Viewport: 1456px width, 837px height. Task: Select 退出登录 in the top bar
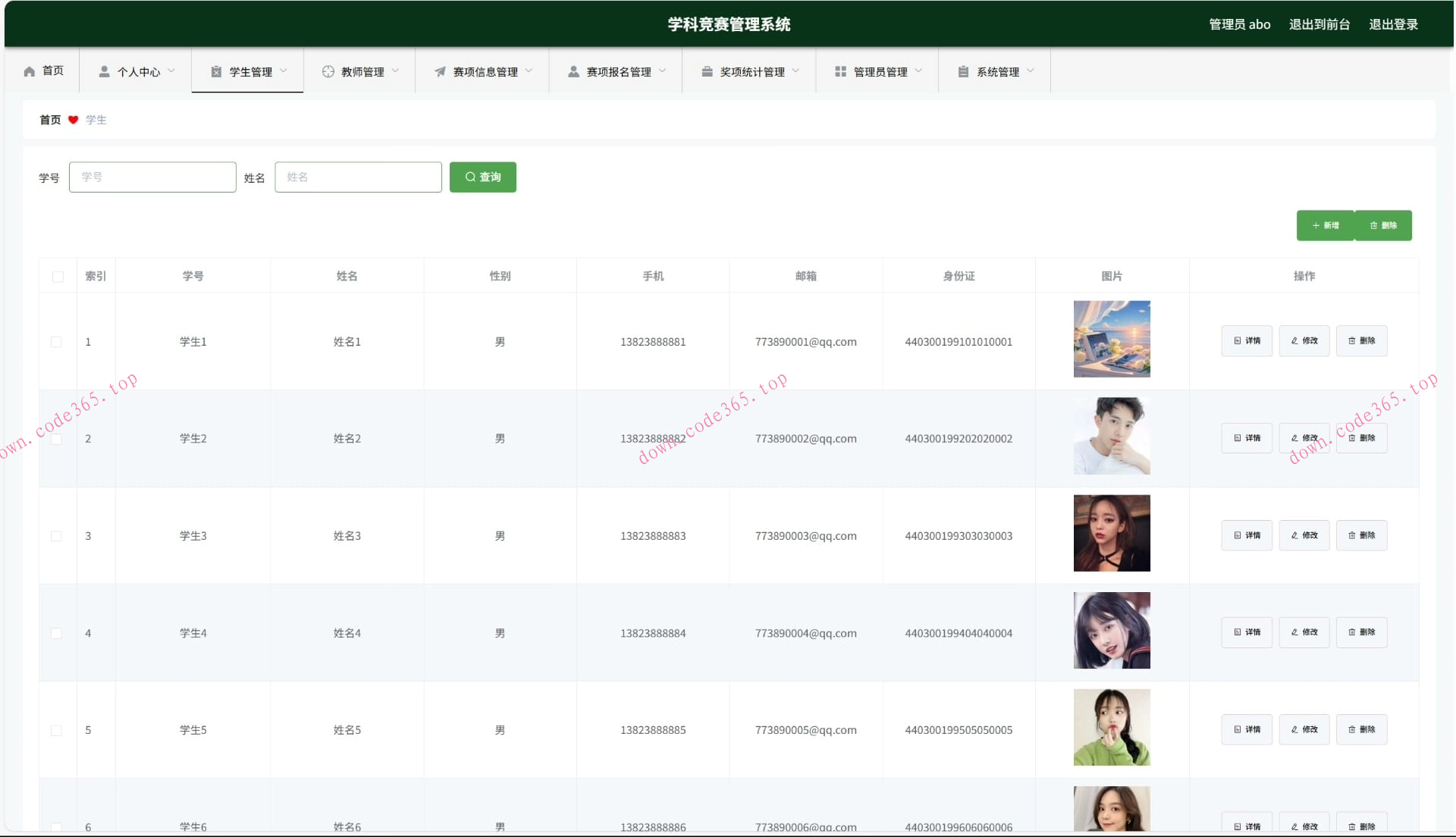pyautogui.click(x=1392, y=24)
